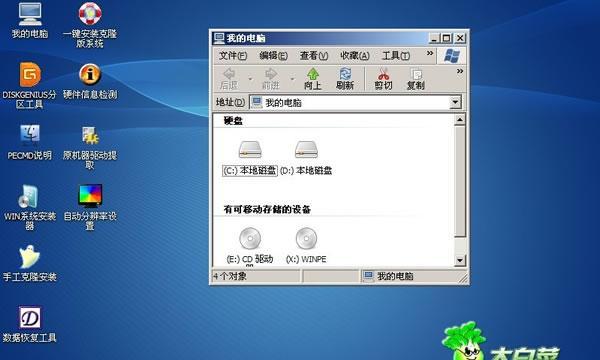600x360 pixels.
Task: Open PECMD说明 desktop icon
Action: pyautogui.click(x=29, y=142)
